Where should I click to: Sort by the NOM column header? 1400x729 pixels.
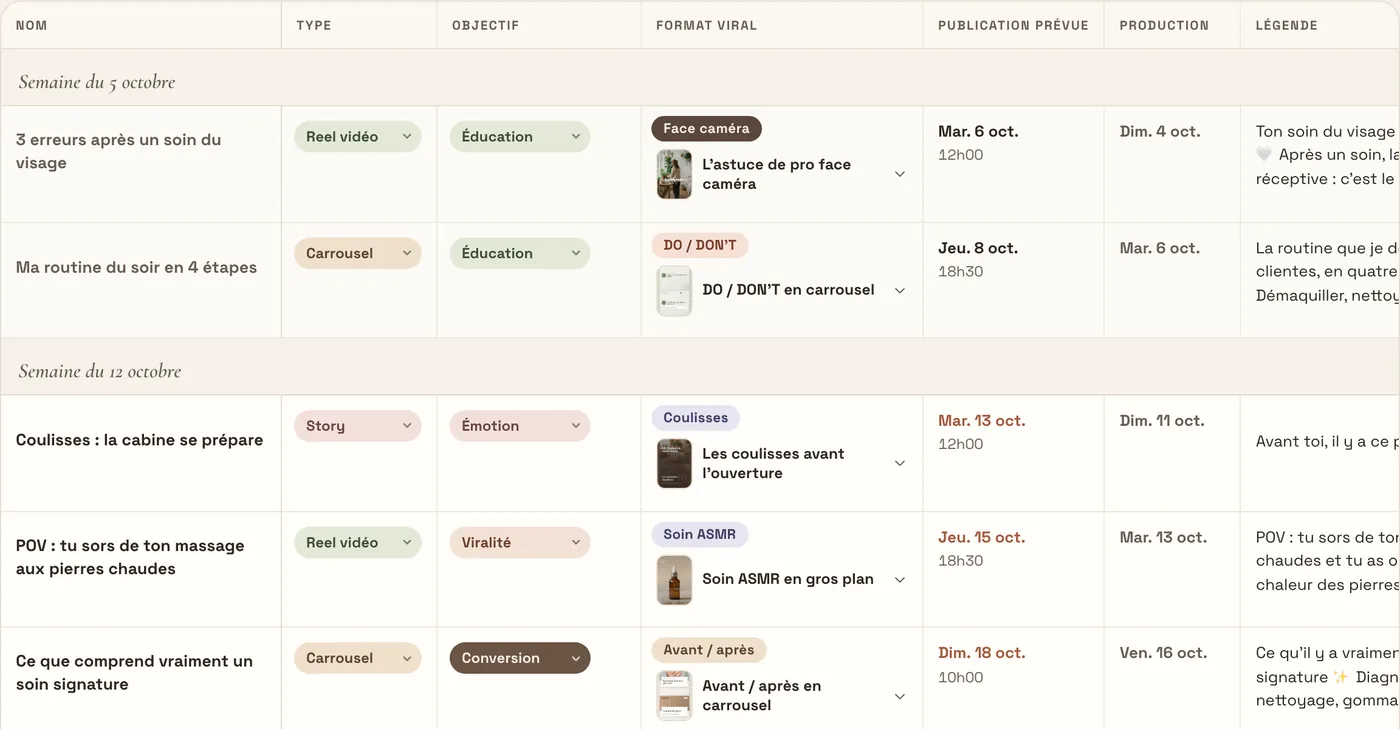pos(32,25)
